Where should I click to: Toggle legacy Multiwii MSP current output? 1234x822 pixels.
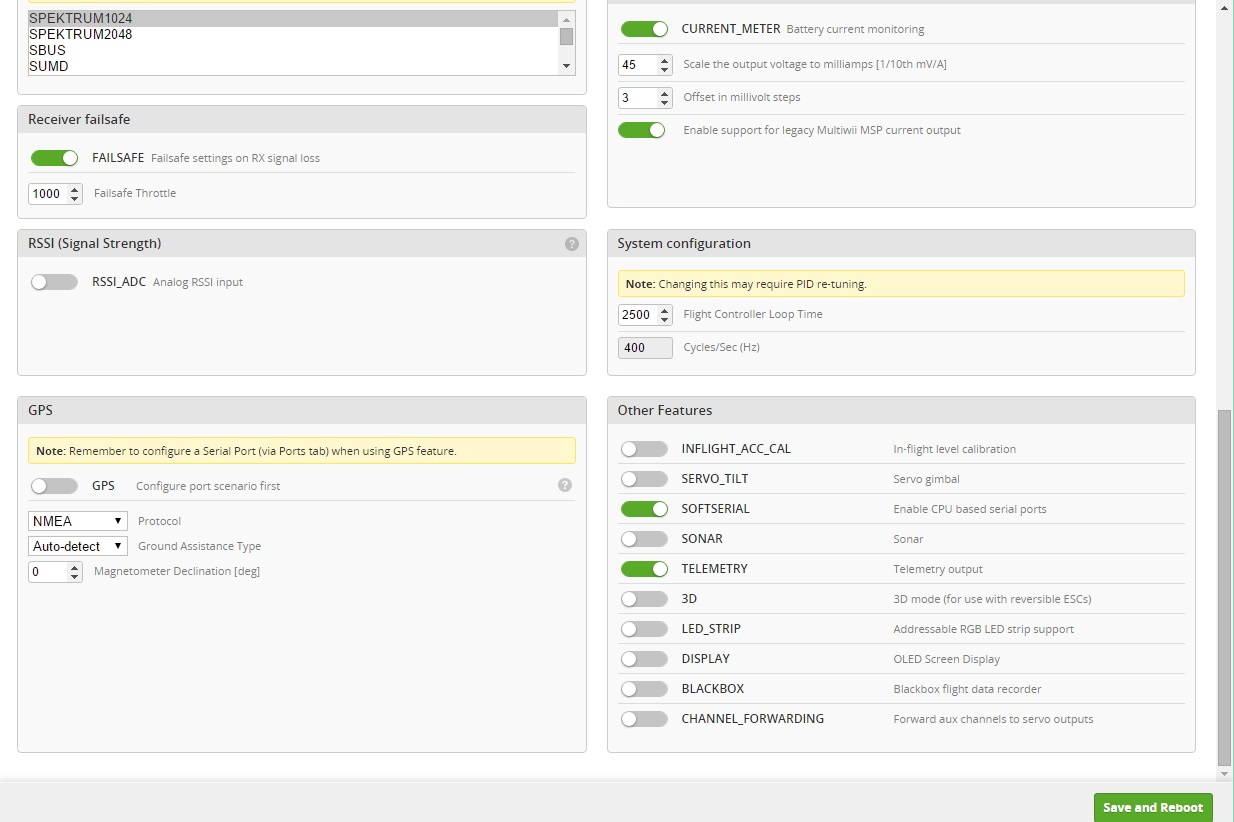pos(642,130)
